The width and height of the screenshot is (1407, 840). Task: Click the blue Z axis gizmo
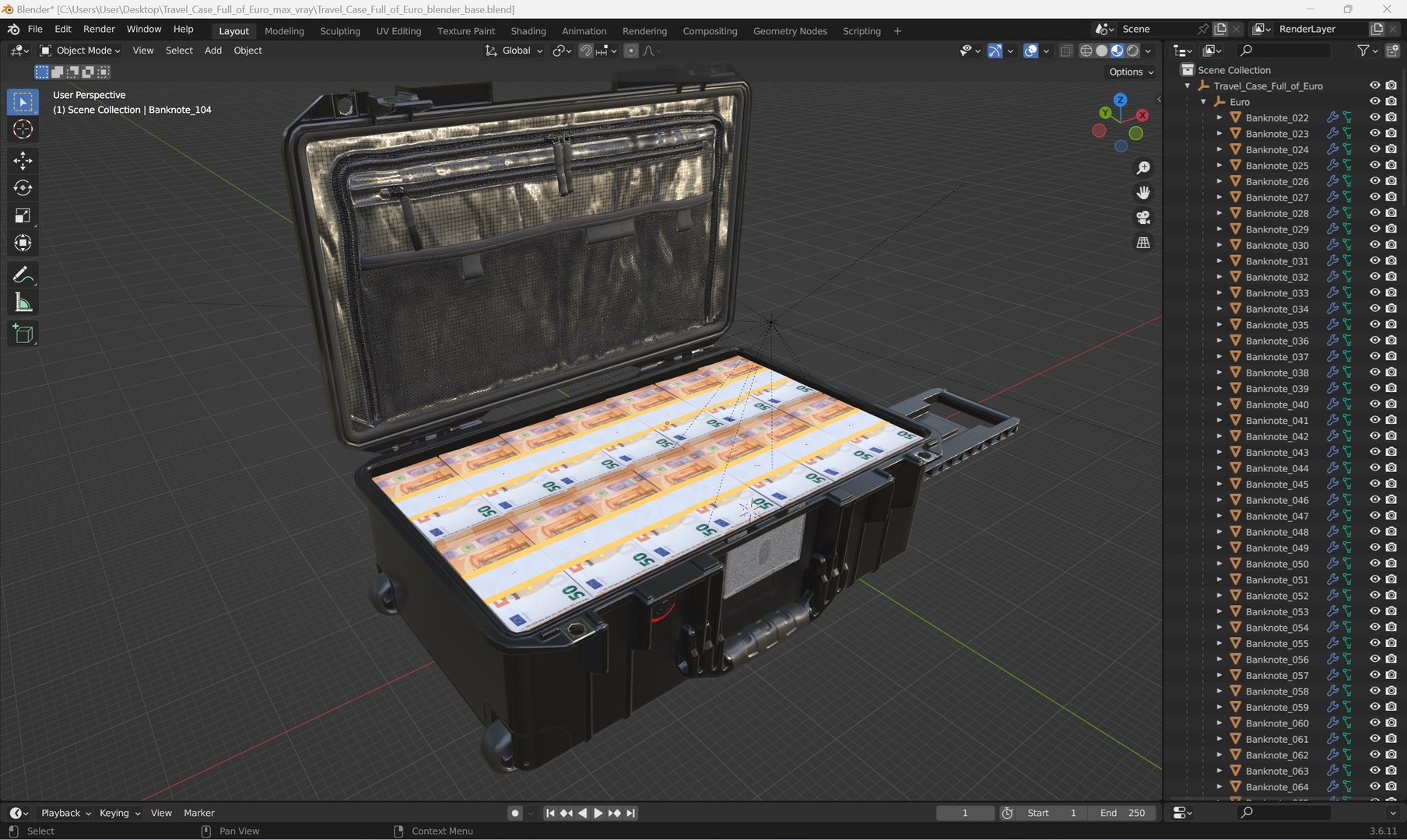(x=1120, y=100)
